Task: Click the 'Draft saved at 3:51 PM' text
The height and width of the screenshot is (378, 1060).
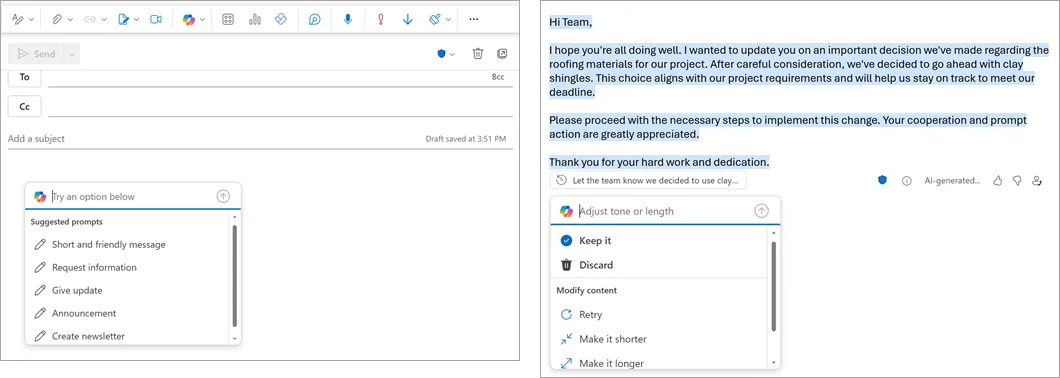Action: pyautogui.click(x=466, y=139)
